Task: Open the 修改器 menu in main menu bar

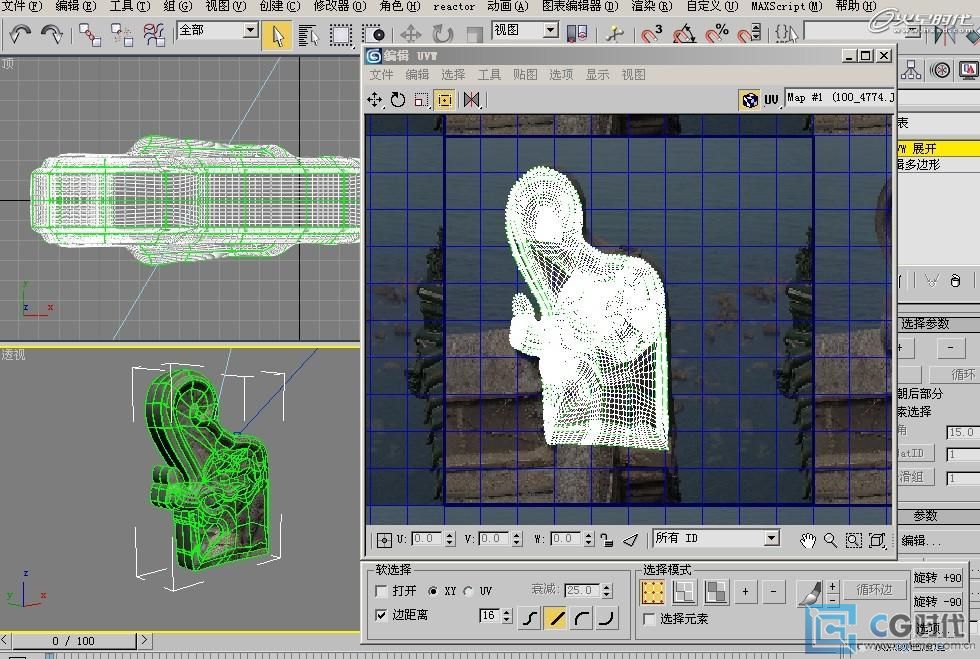Action: tap(340, 6)
